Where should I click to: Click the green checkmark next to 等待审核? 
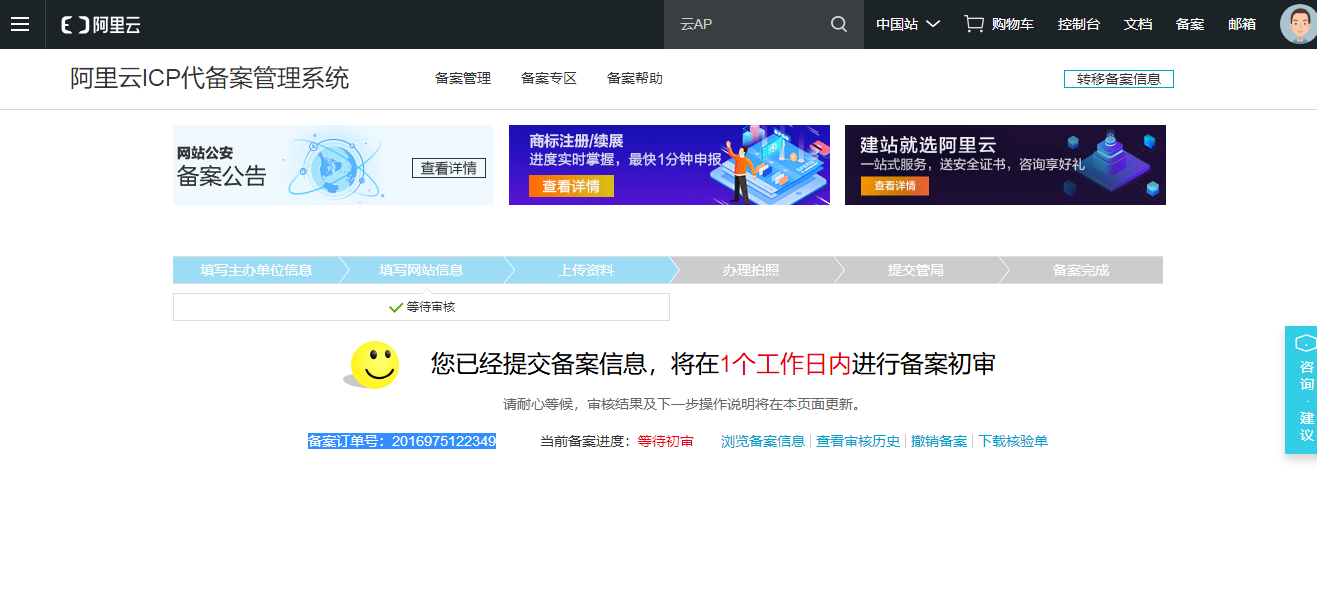(x=396, y=307)
